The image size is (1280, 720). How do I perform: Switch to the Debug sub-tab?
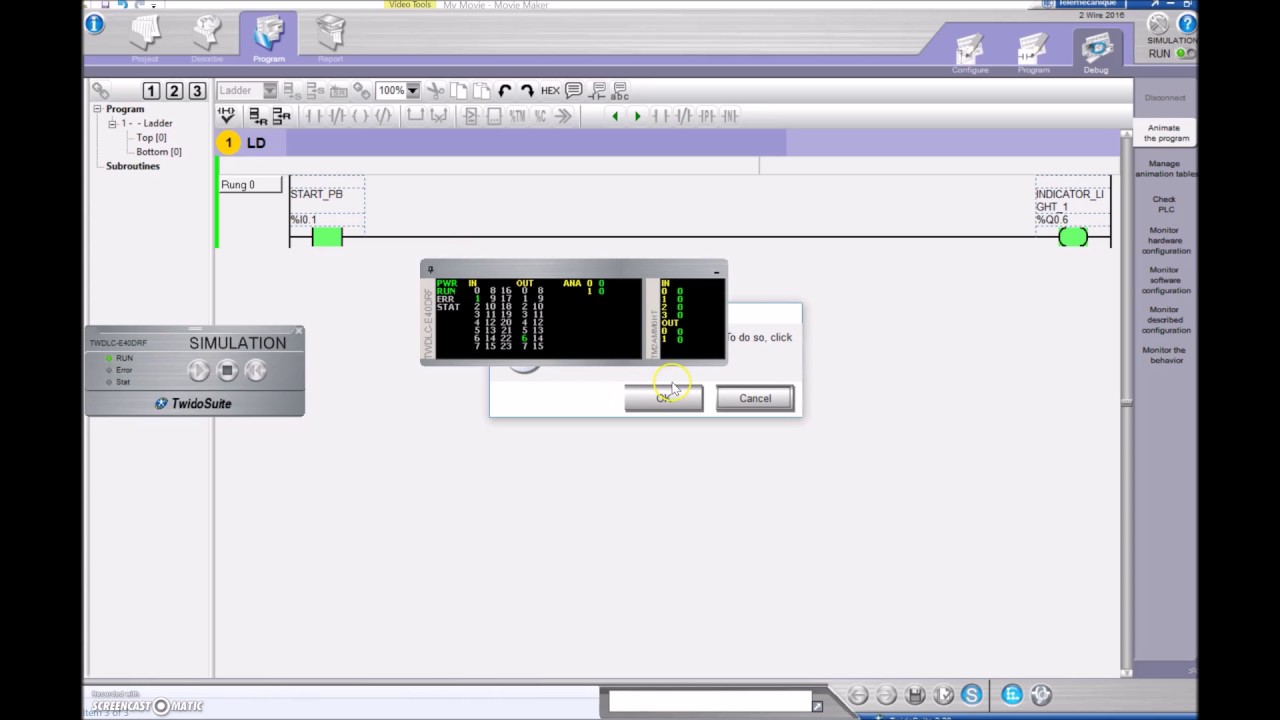pos(1096,53)
